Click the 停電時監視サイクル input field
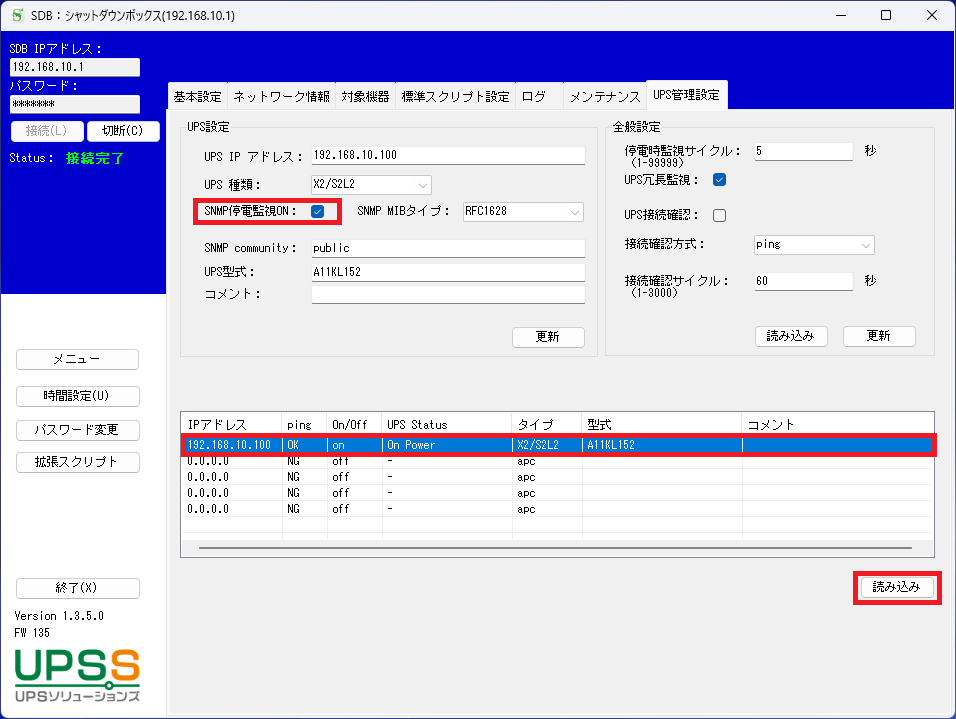956x719 pixels. (x=803, y=151)
